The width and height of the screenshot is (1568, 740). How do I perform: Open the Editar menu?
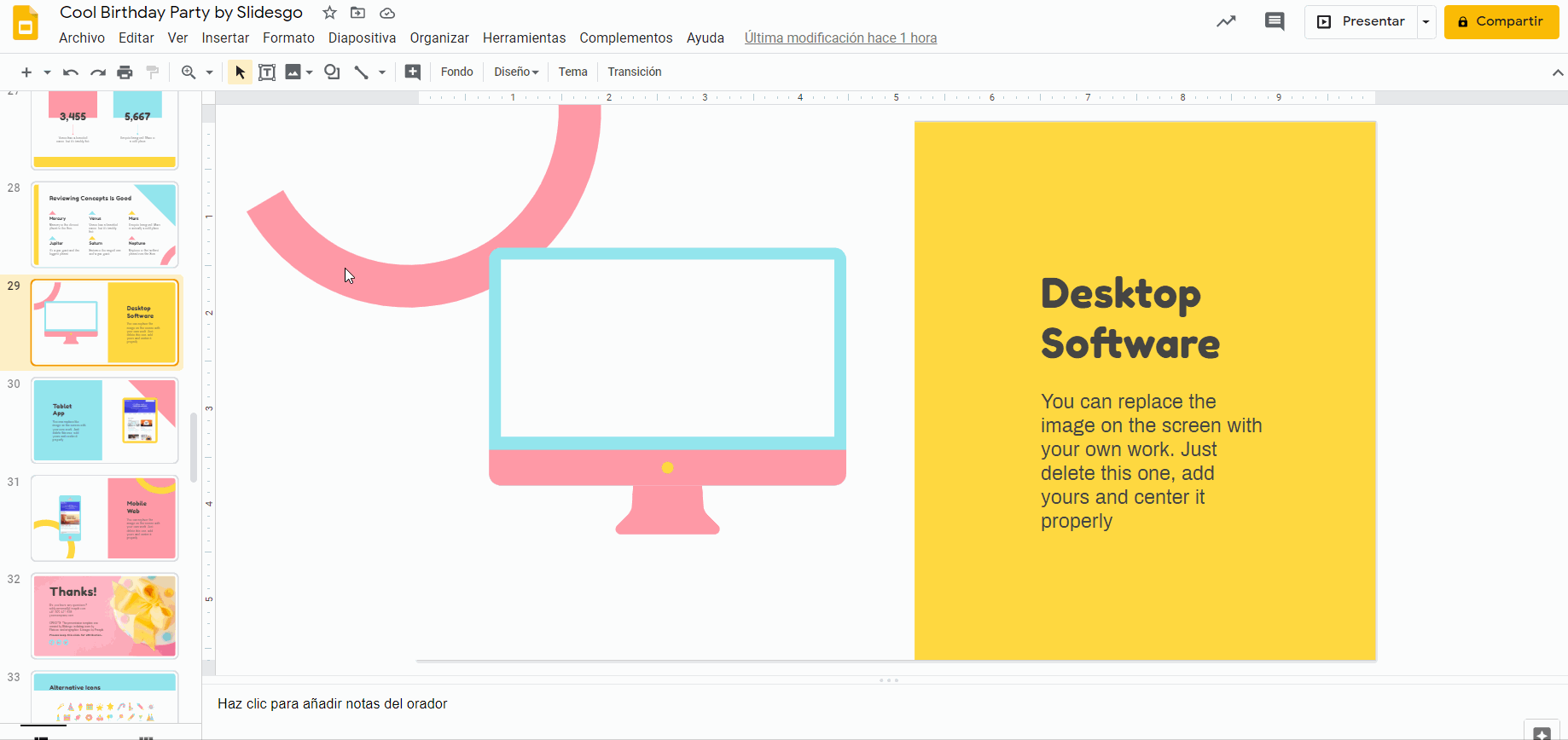pyautogui.click(x=136, y=38)
